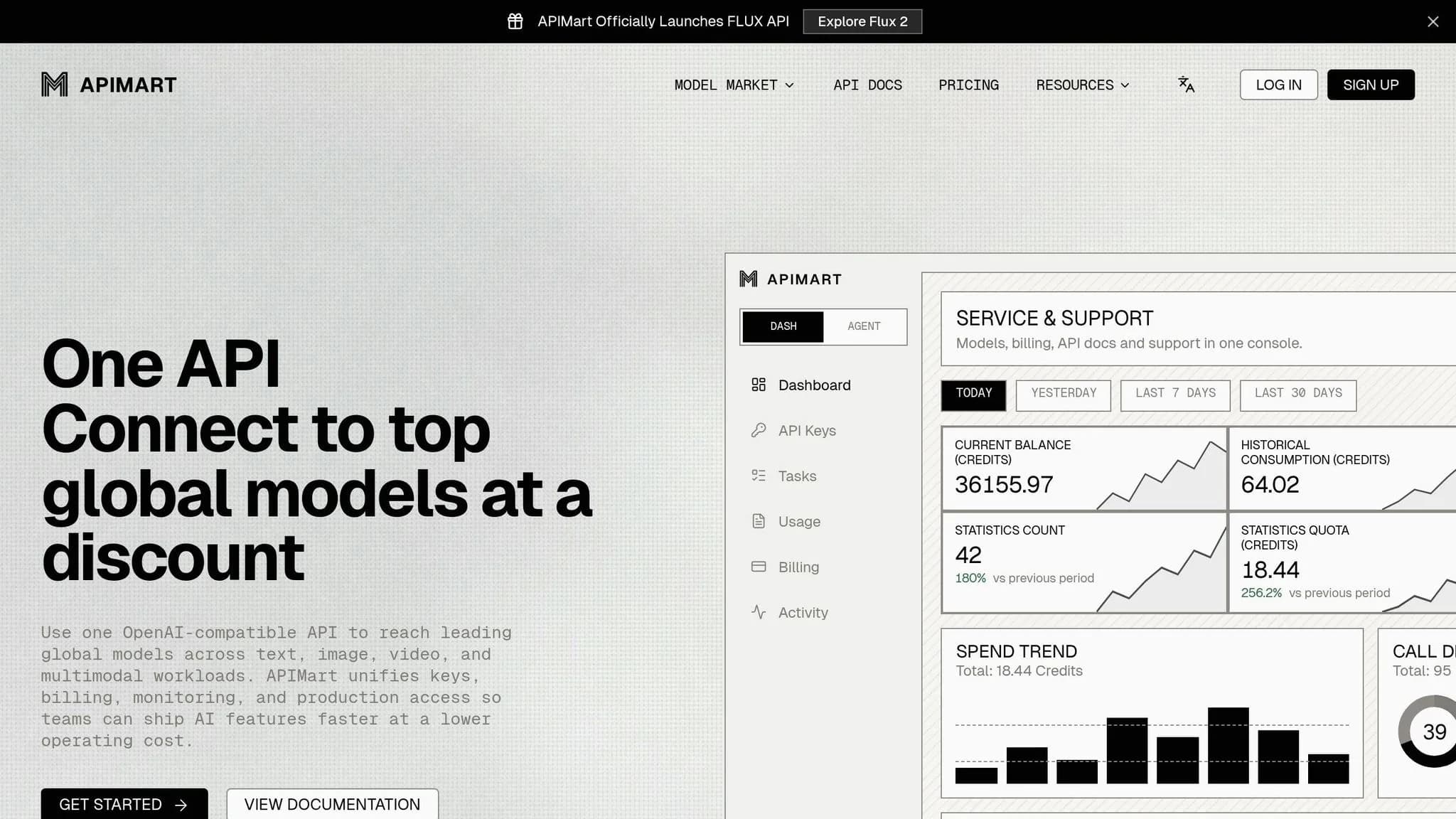Click the 180% change percentage
The image size is (1456, 819).
(970, 578)
